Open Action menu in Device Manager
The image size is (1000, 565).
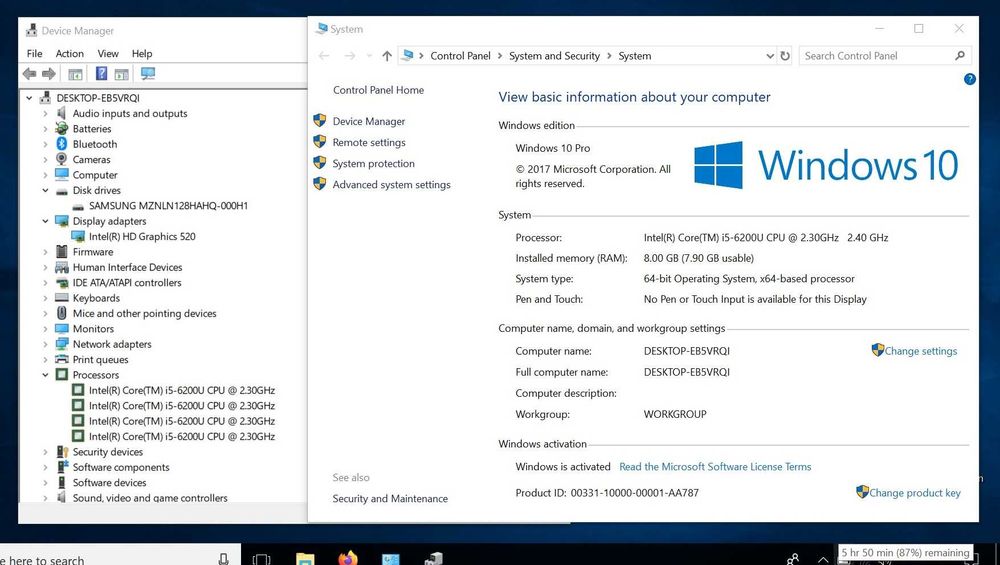pos(70,54)
